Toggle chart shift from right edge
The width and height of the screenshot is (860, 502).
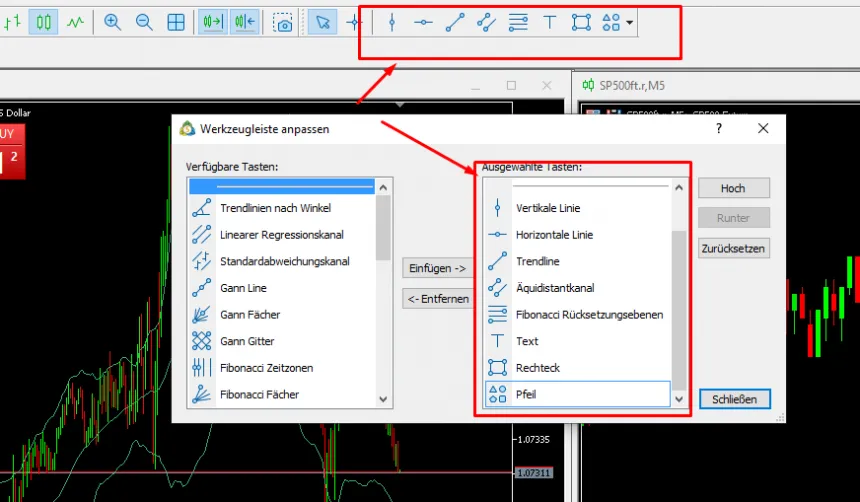coord(245,22)
